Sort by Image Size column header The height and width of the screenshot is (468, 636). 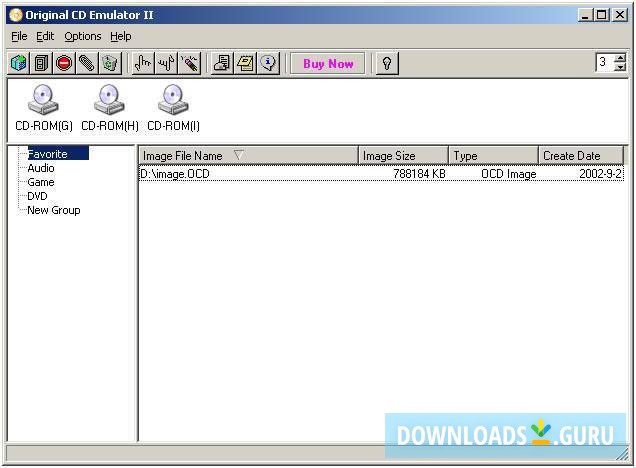[404, 156]
